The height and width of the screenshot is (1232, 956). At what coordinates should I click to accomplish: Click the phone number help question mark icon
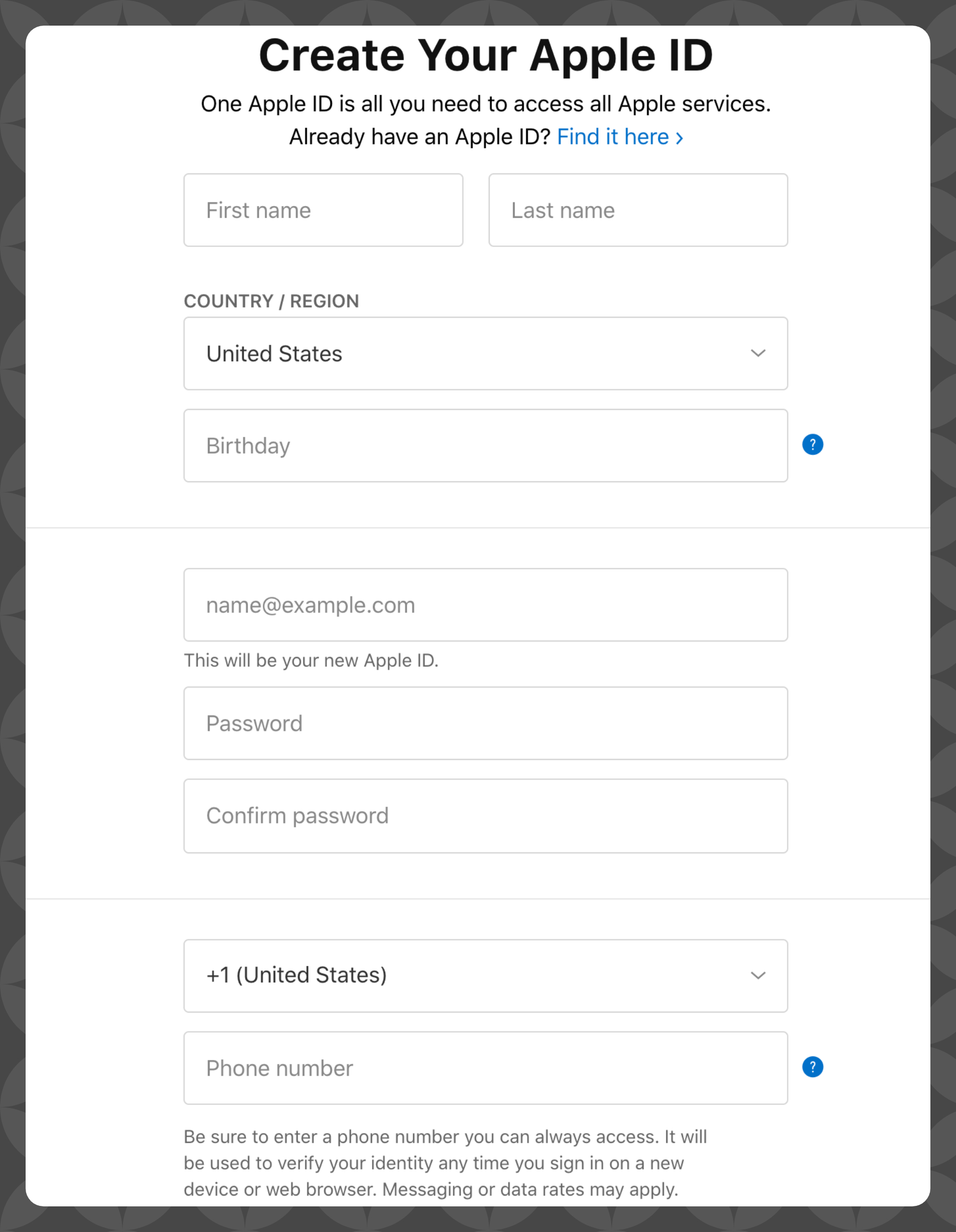point(812,1066)
